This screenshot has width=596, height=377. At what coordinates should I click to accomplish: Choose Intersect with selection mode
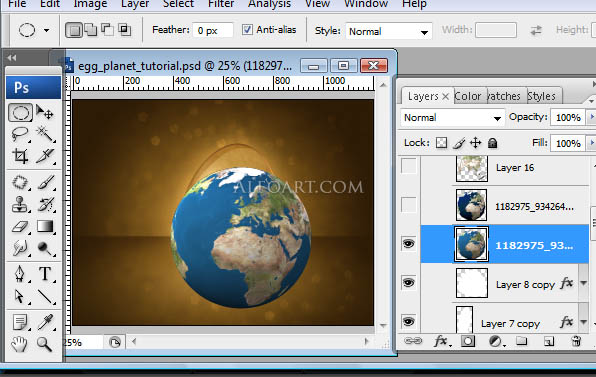(124, 30)
